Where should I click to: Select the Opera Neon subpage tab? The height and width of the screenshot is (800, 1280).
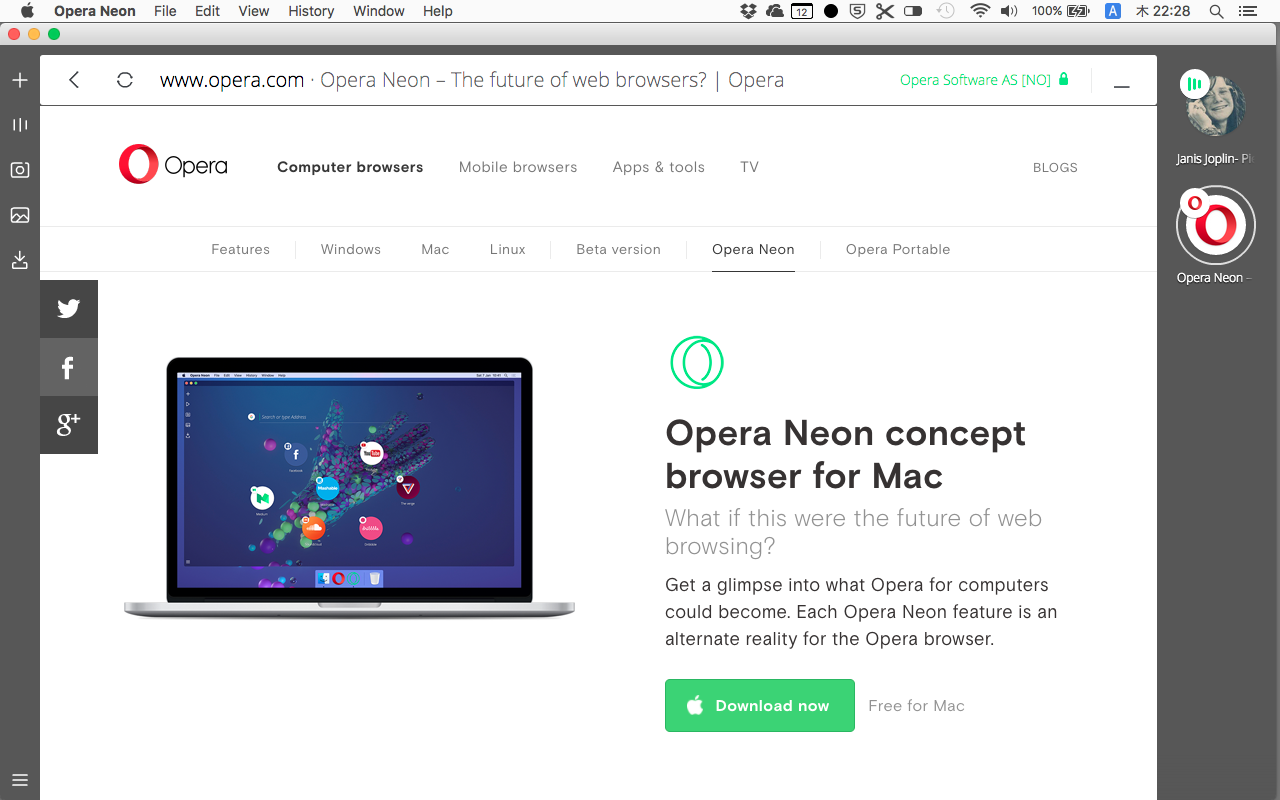(x=753, y=249)
